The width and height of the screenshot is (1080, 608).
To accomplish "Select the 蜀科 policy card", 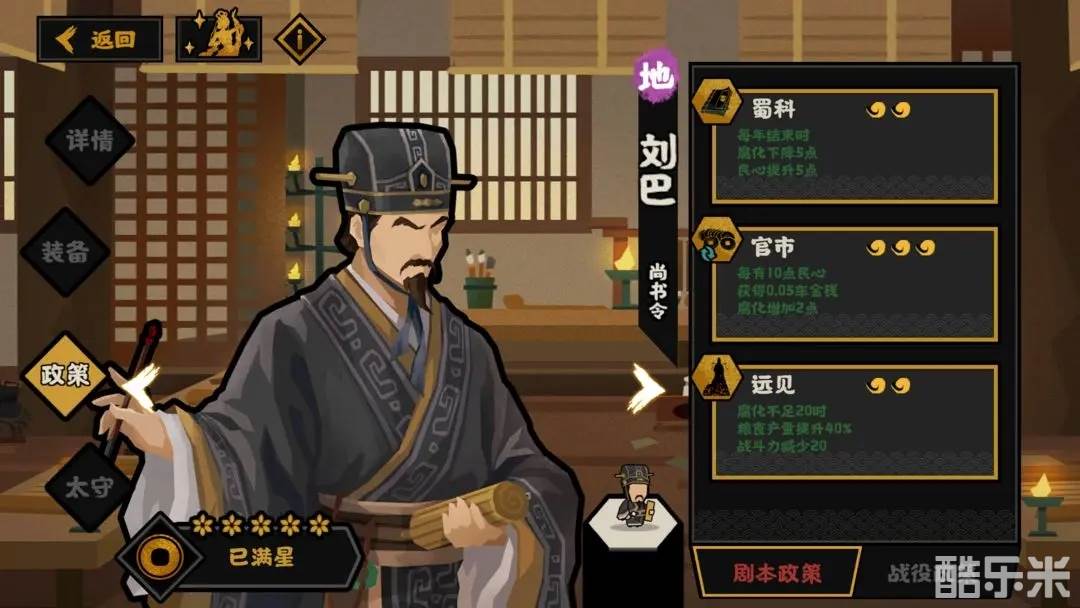I will point(854,146).
